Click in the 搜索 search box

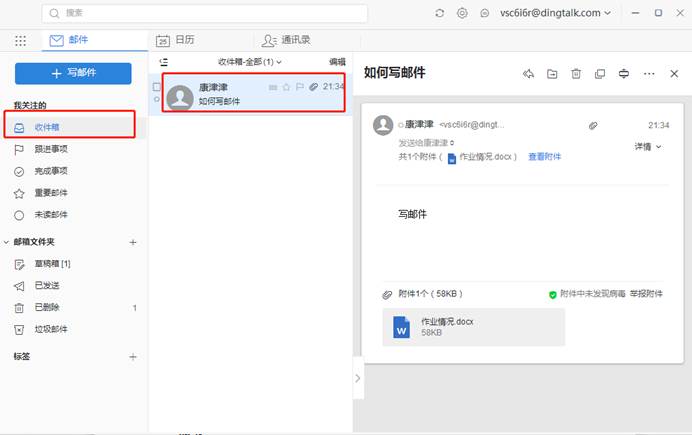pyautogui.click(x=205, y=13)
